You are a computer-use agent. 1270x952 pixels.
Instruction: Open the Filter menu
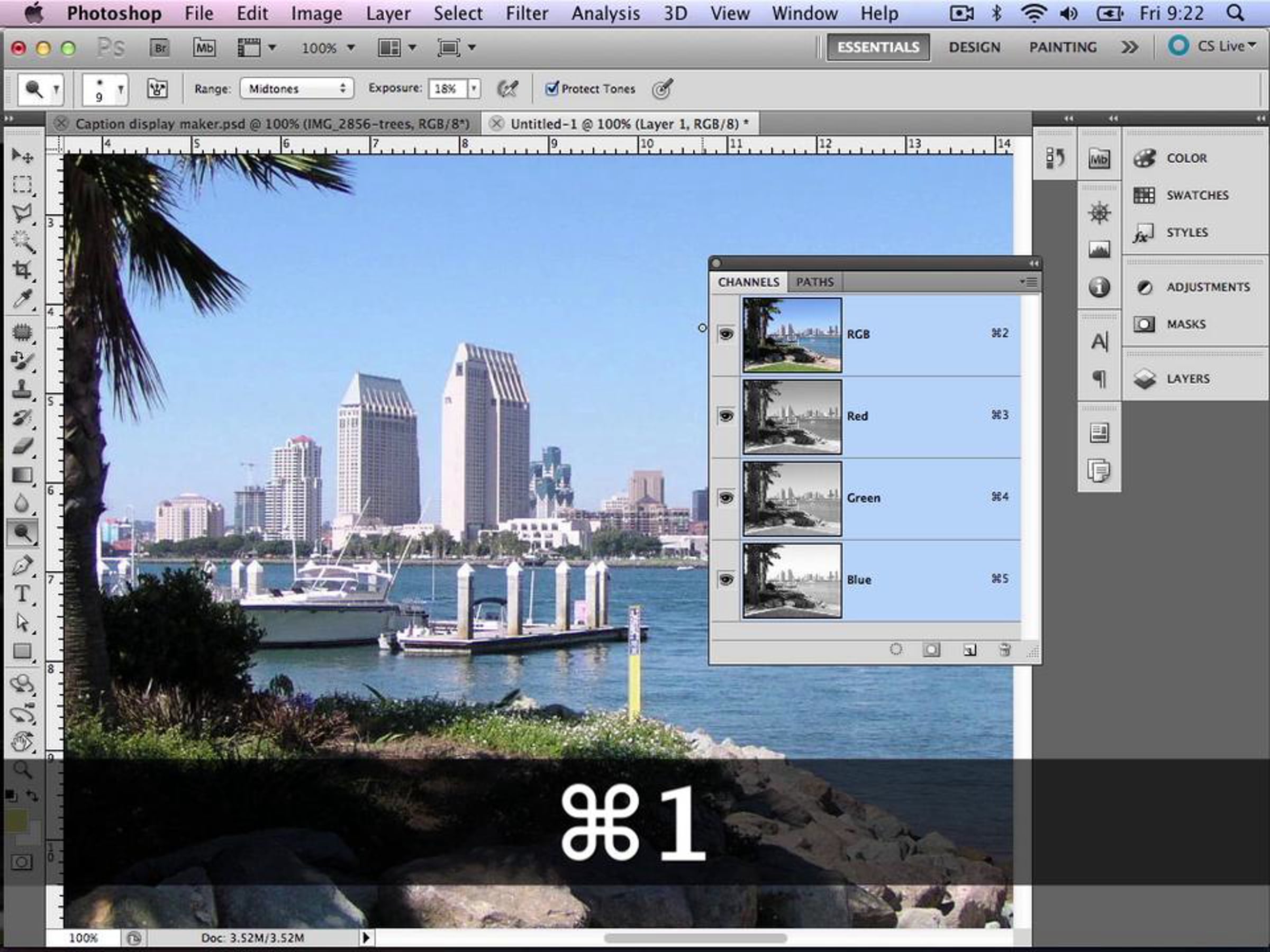(x=526, y=13)
